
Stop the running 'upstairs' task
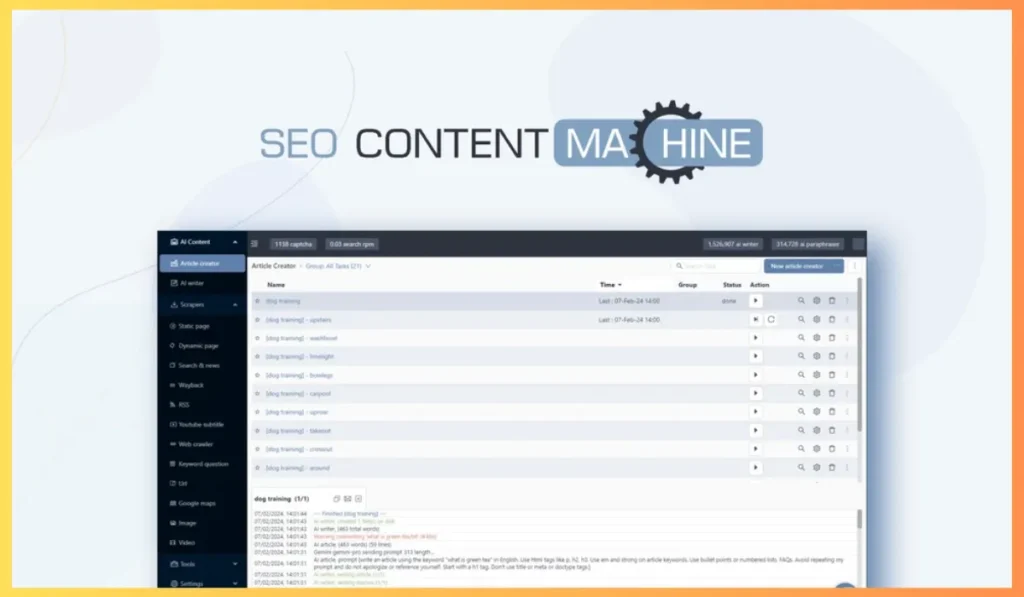756,319
